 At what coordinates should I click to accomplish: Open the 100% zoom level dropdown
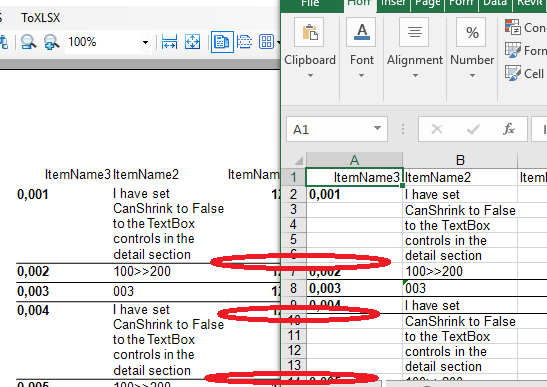(145, 43)
